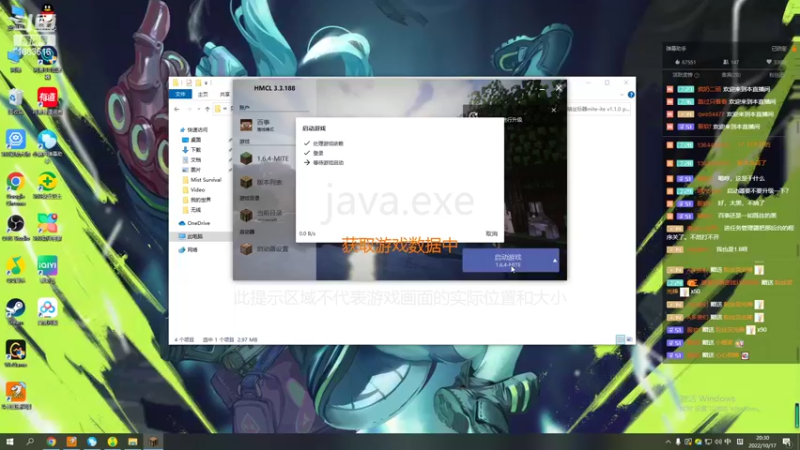Switch Explorer to large icons view
The height and width of the screenshot is (450, 800).
point(629,339)
